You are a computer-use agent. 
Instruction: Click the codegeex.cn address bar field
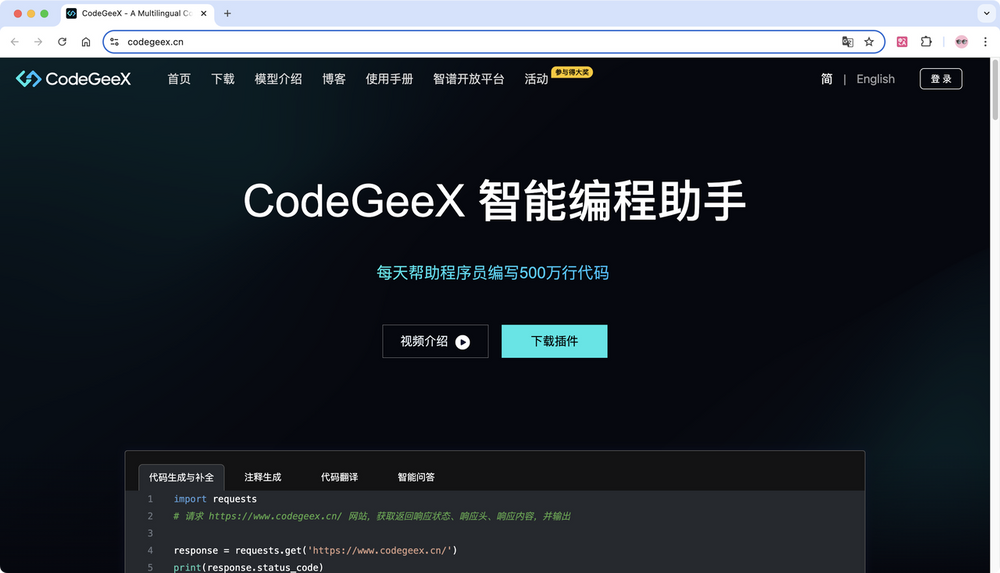[x=478, y=41]
